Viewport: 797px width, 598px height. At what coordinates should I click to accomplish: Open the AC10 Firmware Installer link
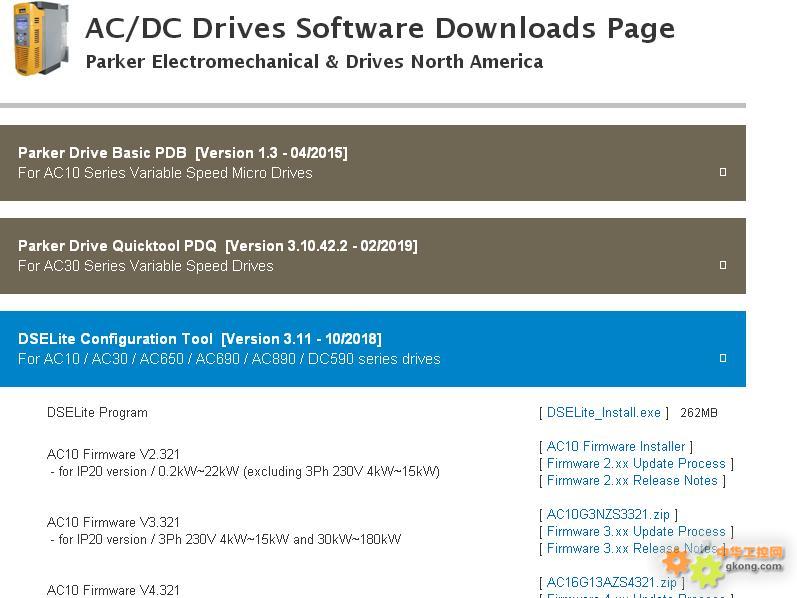click(x=616, y=446)
